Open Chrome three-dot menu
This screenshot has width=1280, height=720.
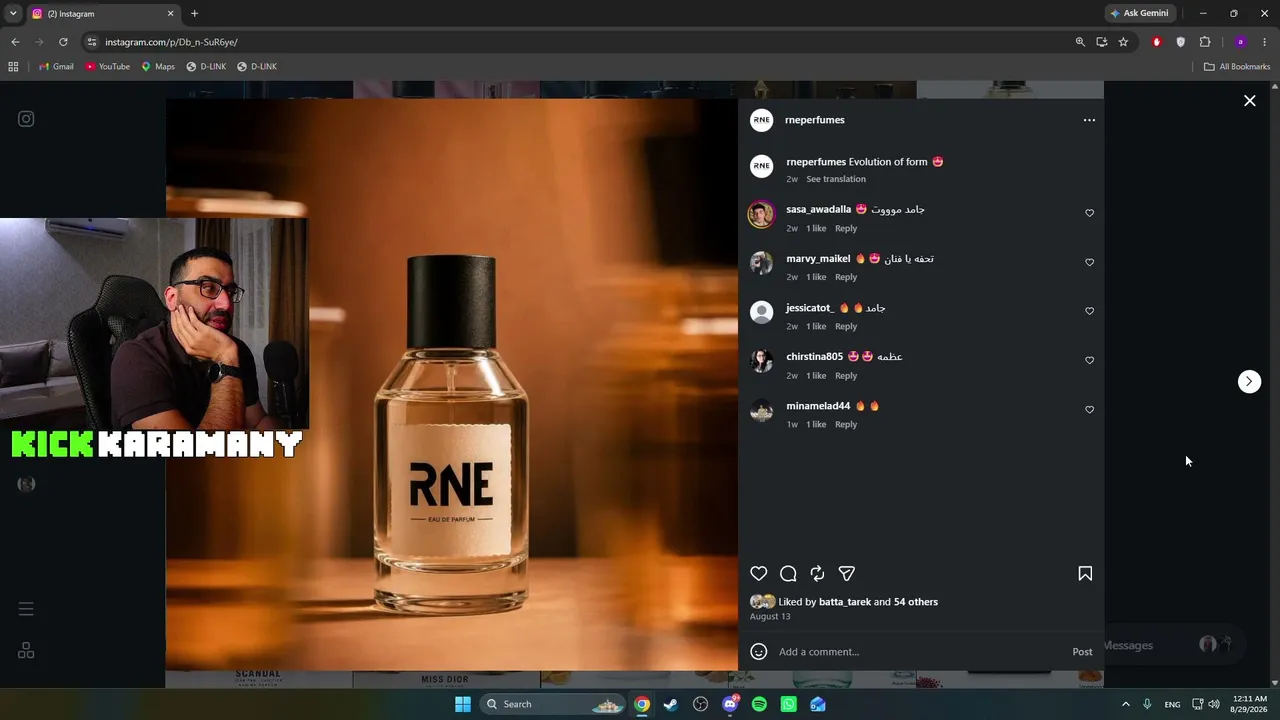coord(1264,42)
